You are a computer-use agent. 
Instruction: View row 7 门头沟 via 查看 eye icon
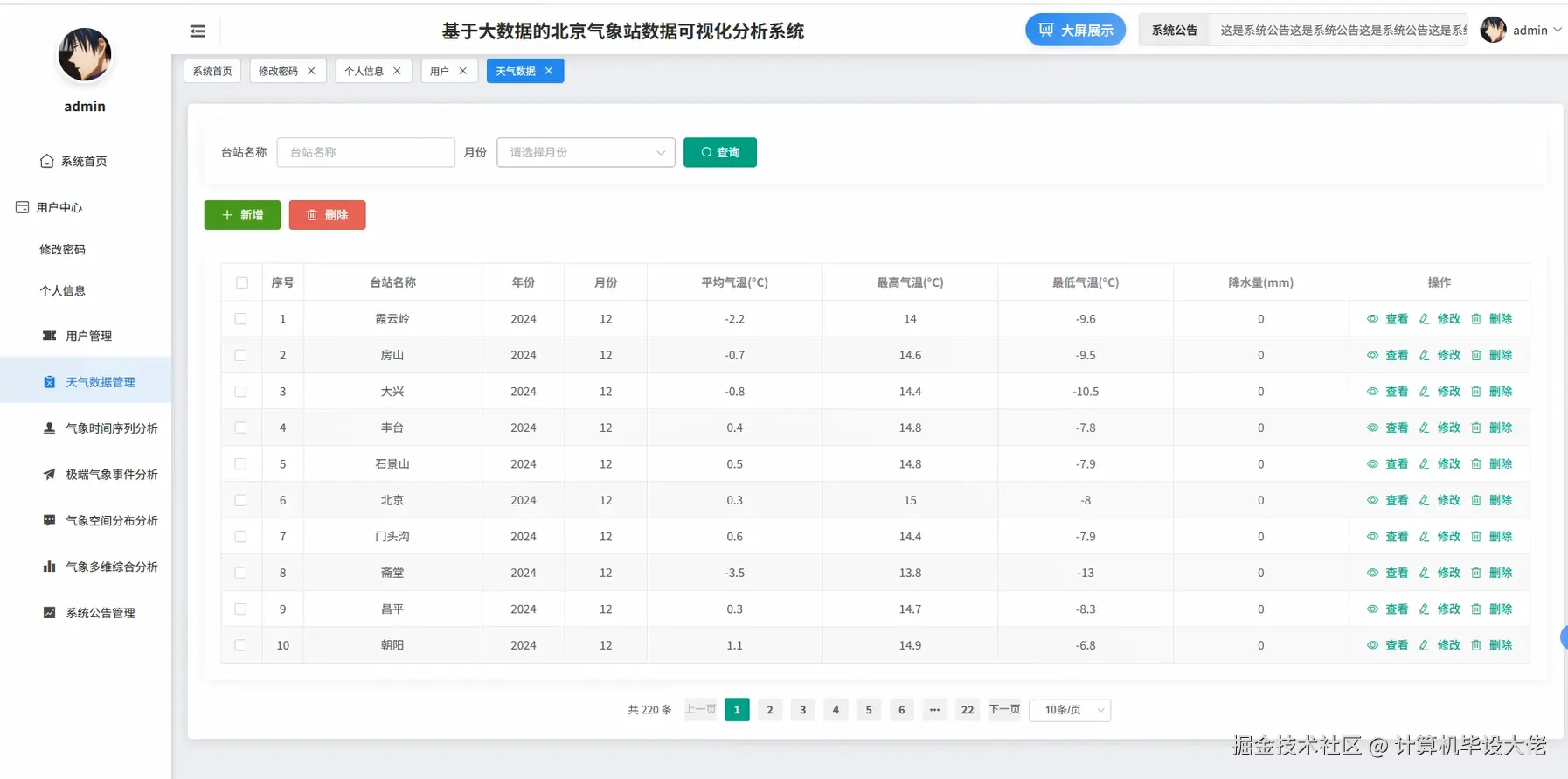click(1372, 537)
